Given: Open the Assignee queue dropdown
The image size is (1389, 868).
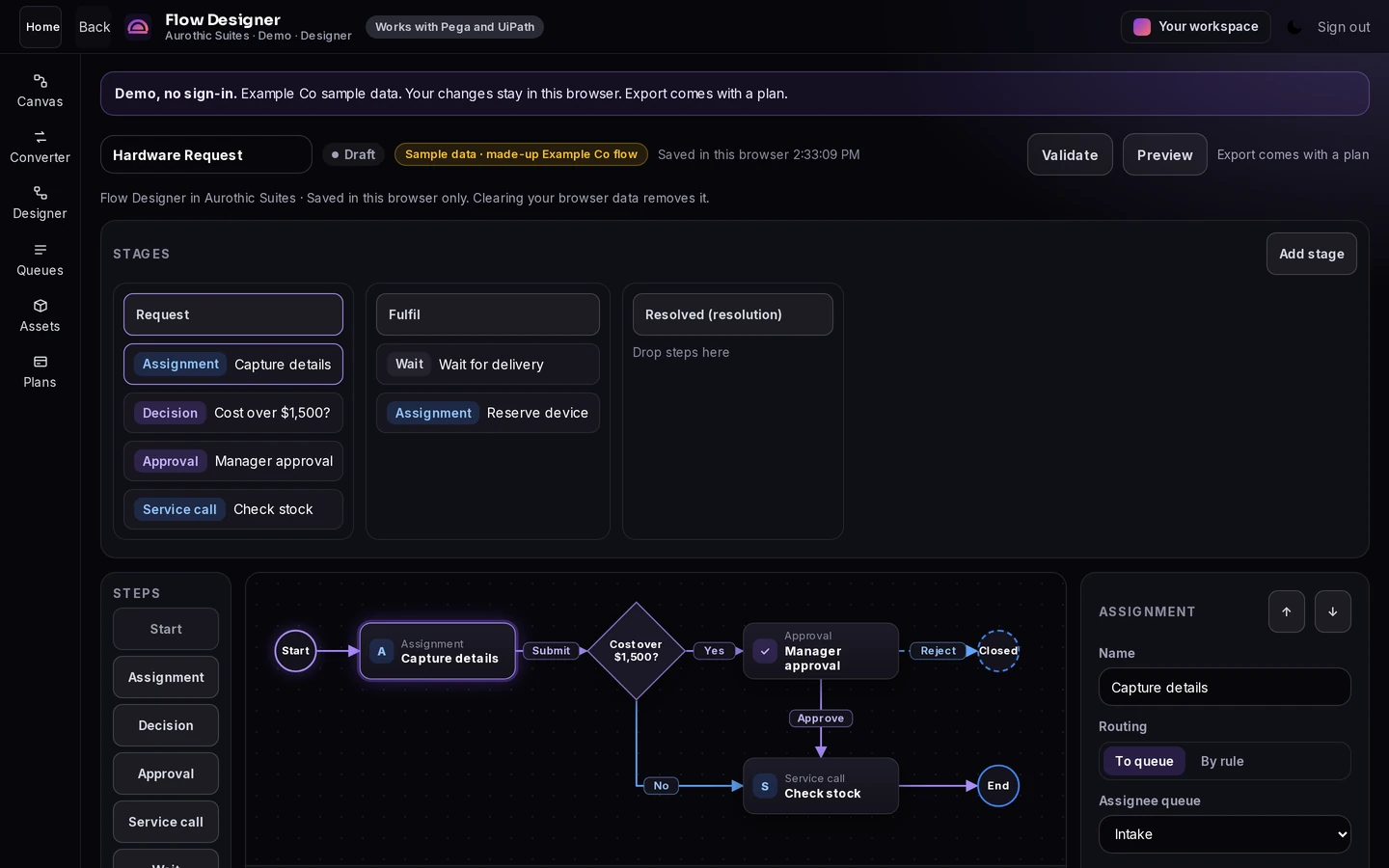Looking at the screenshot, I should [1225, 834].
